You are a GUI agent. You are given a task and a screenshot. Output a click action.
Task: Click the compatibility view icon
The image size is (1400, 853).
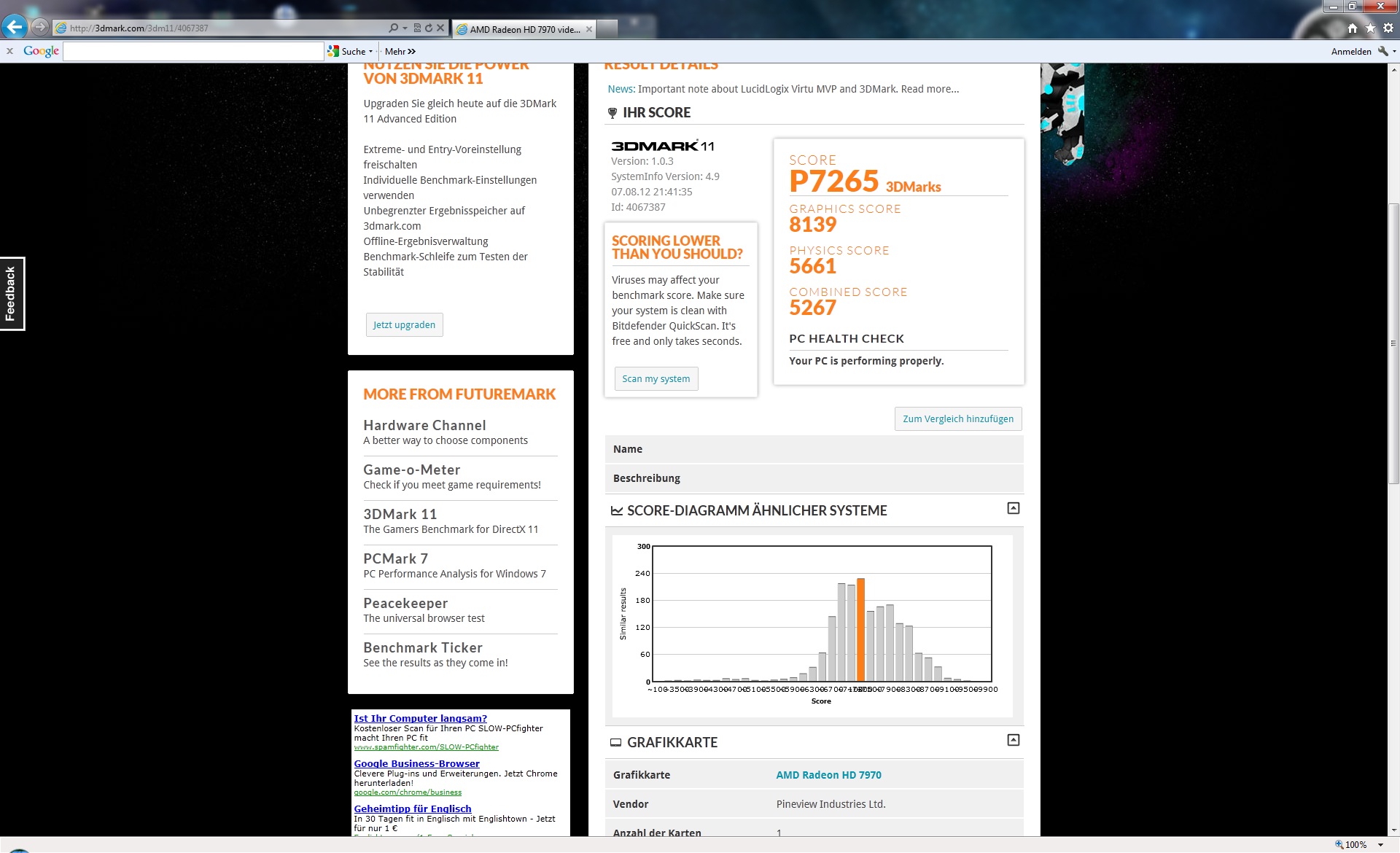point(417,28)
